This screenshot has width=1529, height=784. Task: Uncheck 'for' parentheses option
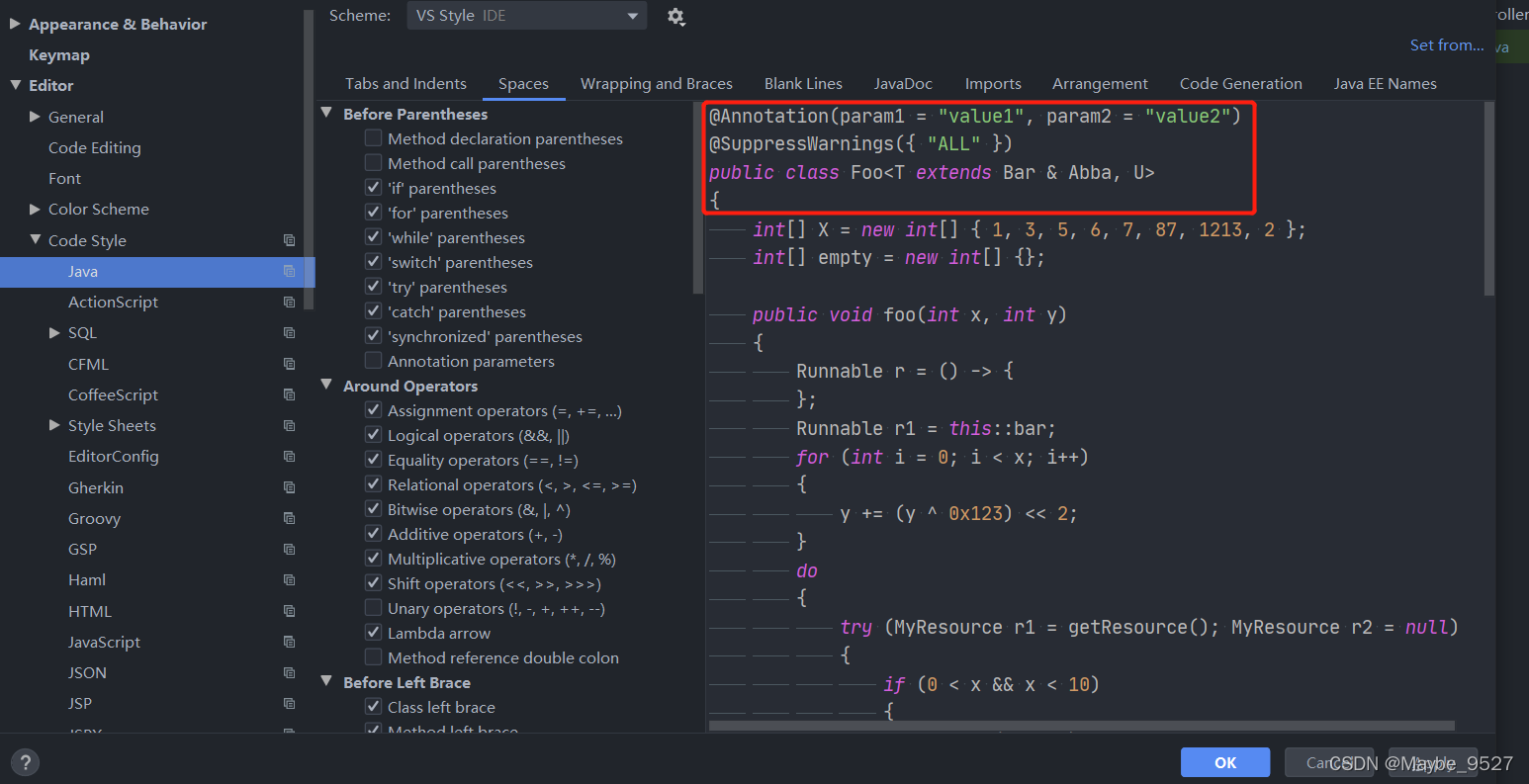[x=373, y=213]
